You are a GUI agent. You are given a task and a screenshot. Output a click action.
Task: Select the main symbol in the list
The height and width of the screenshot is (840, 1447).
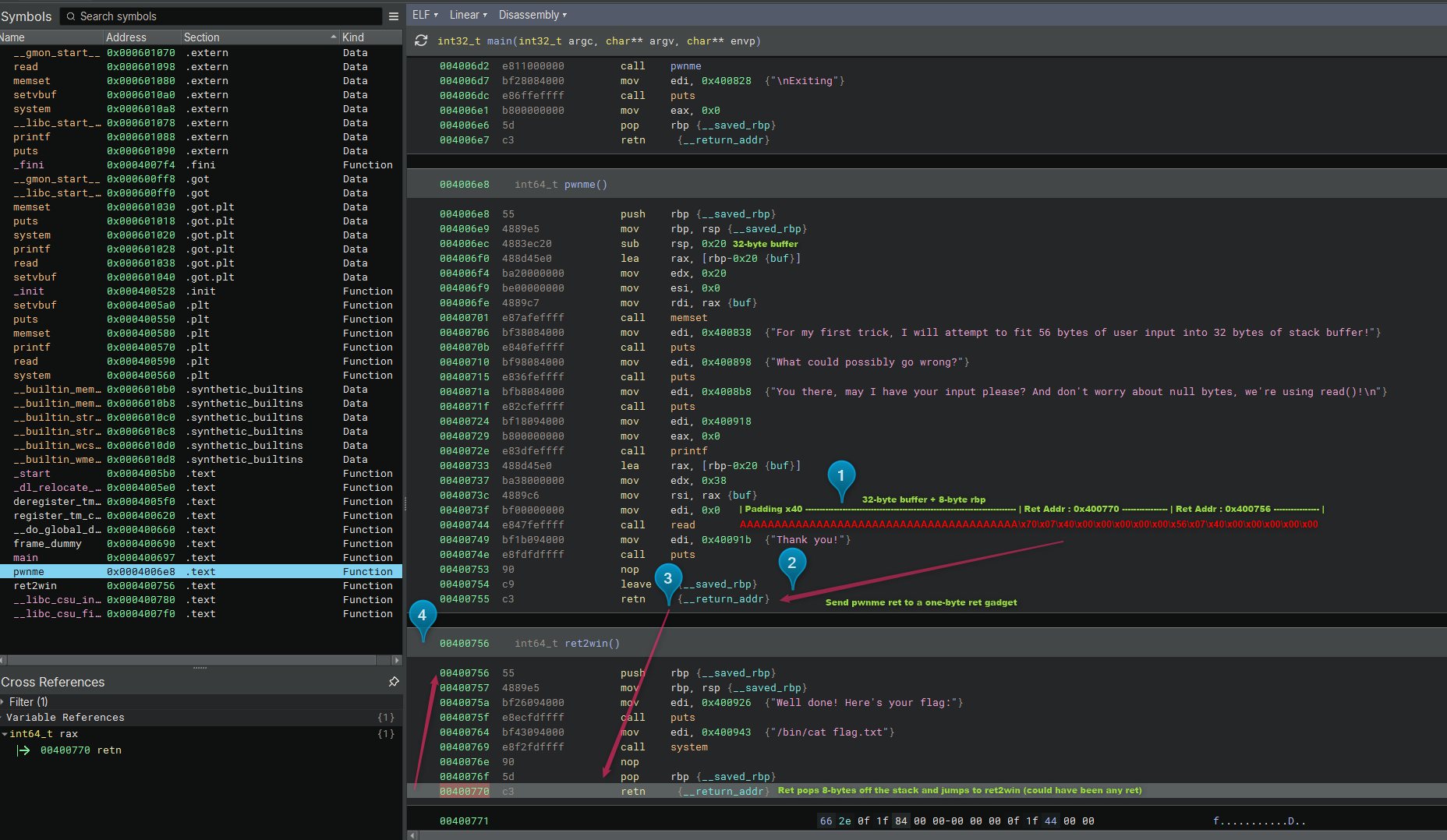point(201,558)
